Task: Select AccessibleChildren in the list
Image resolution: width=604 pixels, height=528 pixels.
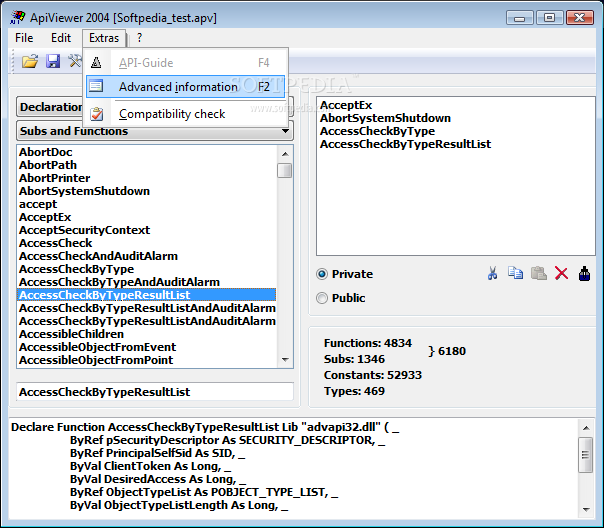Action: click(x=71, y=334)
